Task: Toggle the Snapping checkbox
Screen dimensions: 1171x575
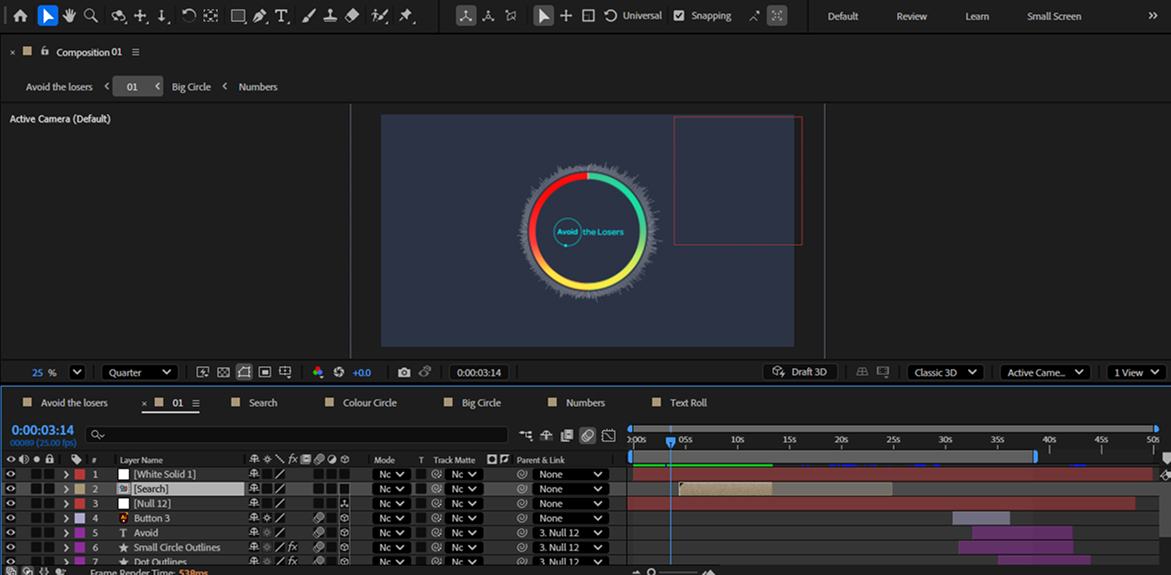Action: (x=679, y=16)
